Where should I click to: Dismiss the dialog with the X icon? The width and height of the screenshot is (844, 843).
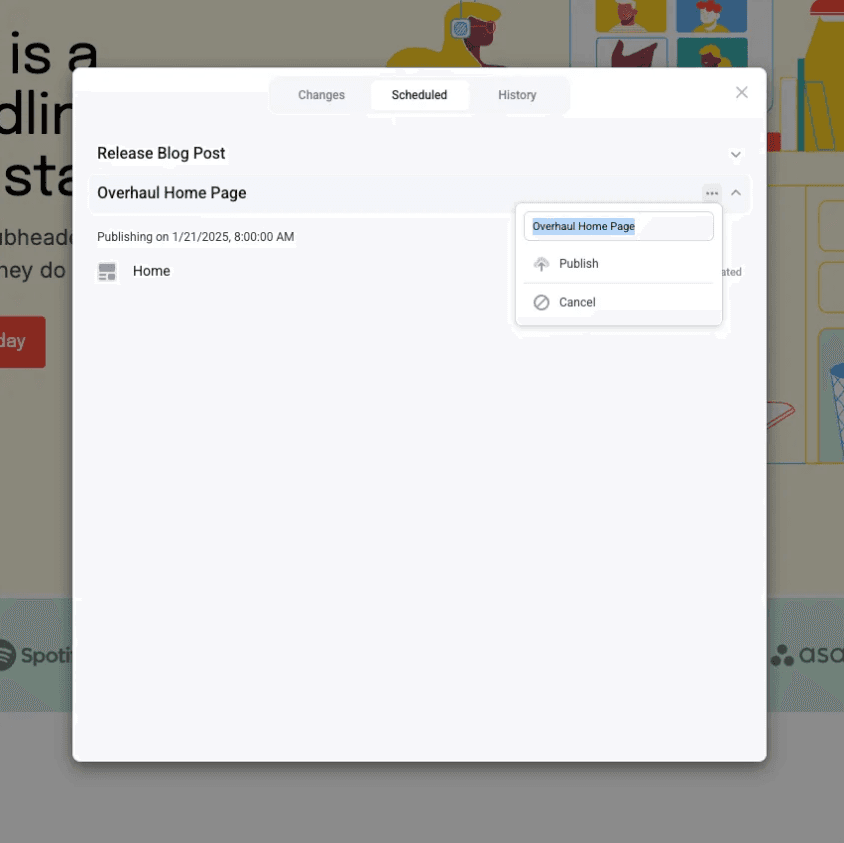(x=741, y=92)
